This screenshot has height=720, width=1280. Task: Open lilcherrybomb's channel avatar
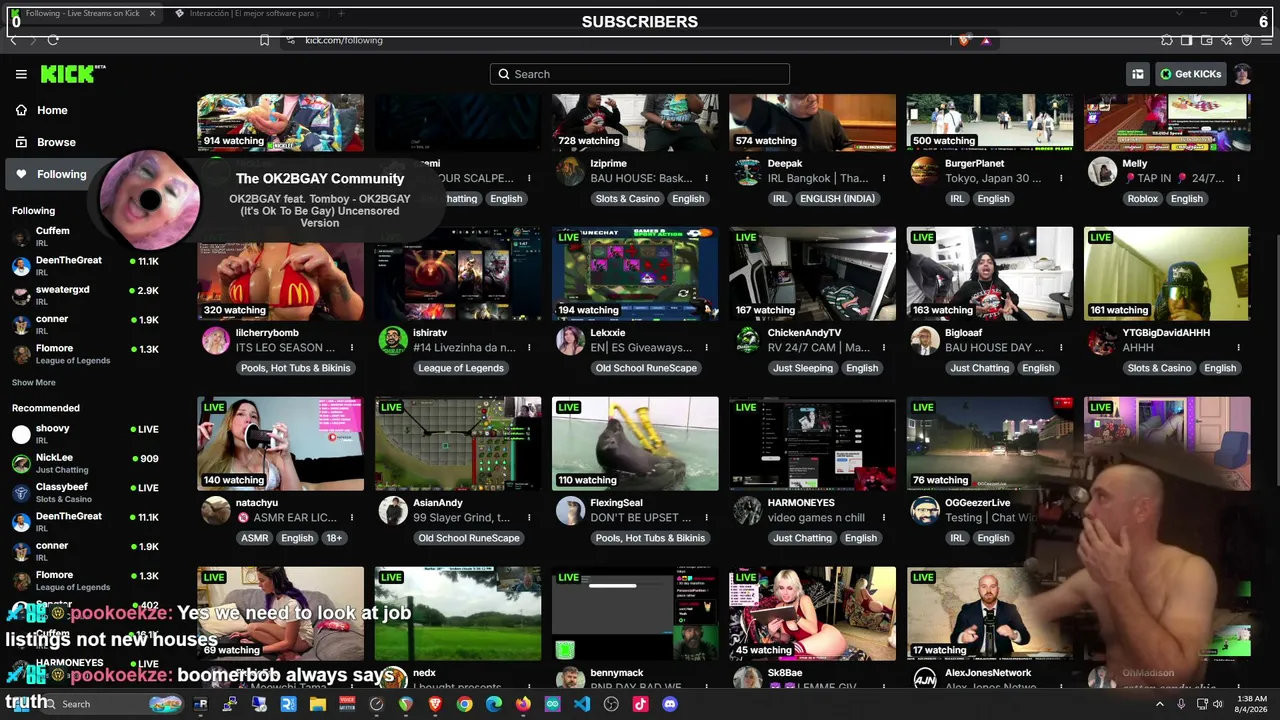click(x=216, y=340)
